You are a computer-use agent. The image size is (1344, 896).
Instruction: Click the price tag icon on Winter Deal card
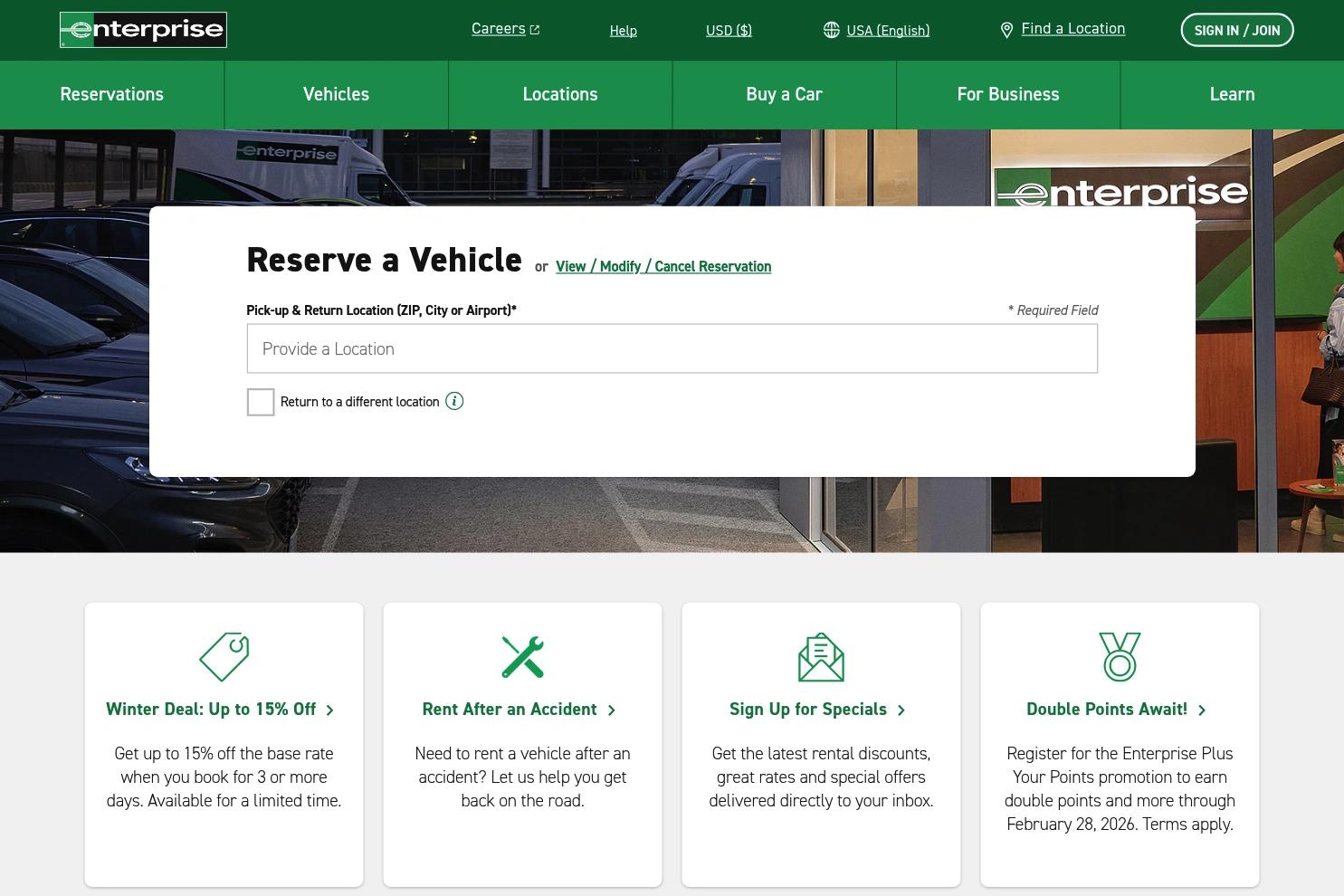(224, 656)
